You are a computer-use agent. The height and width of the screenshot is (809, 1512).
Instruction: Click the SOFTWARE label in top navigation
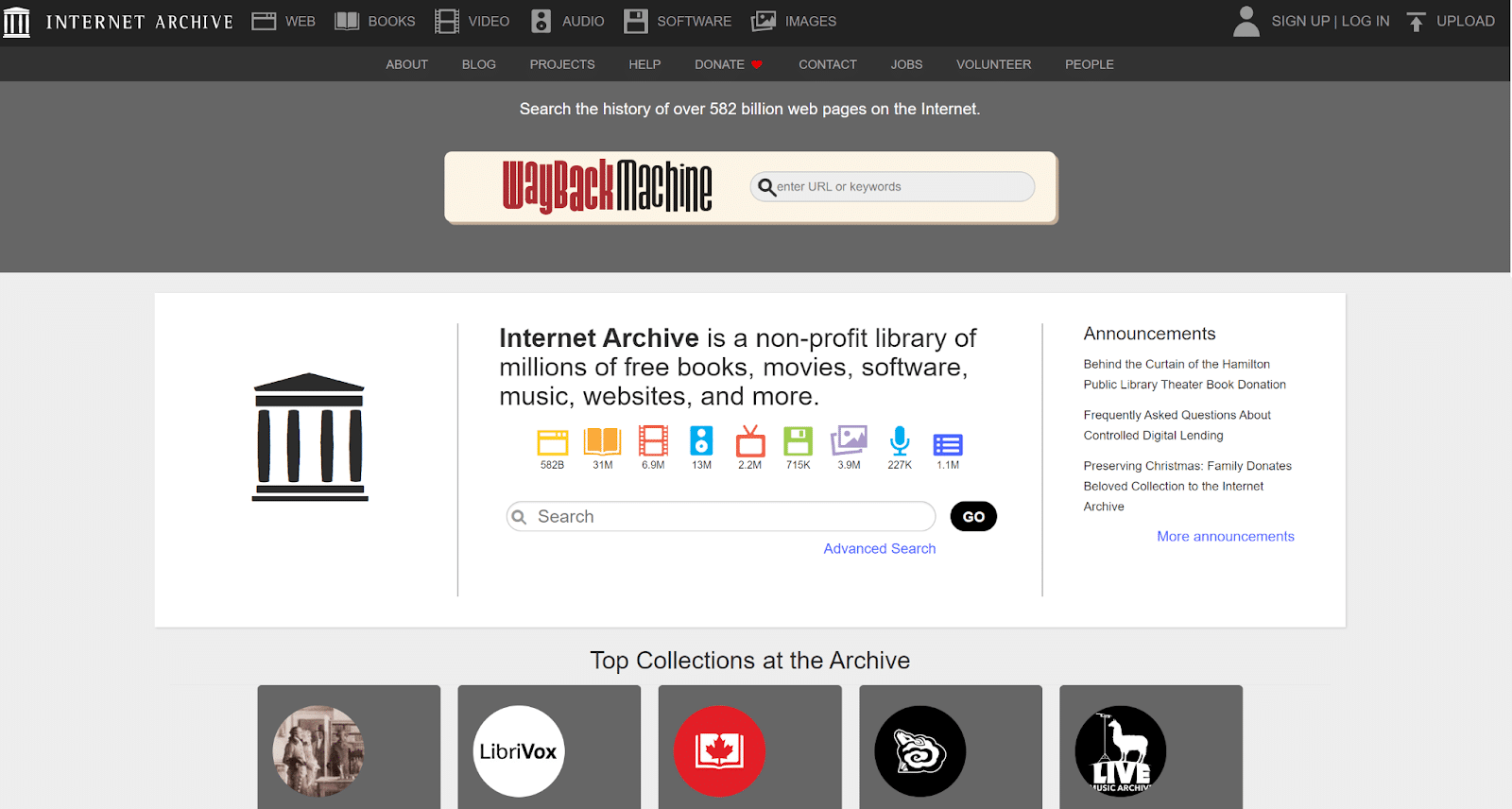click(695, 21)
